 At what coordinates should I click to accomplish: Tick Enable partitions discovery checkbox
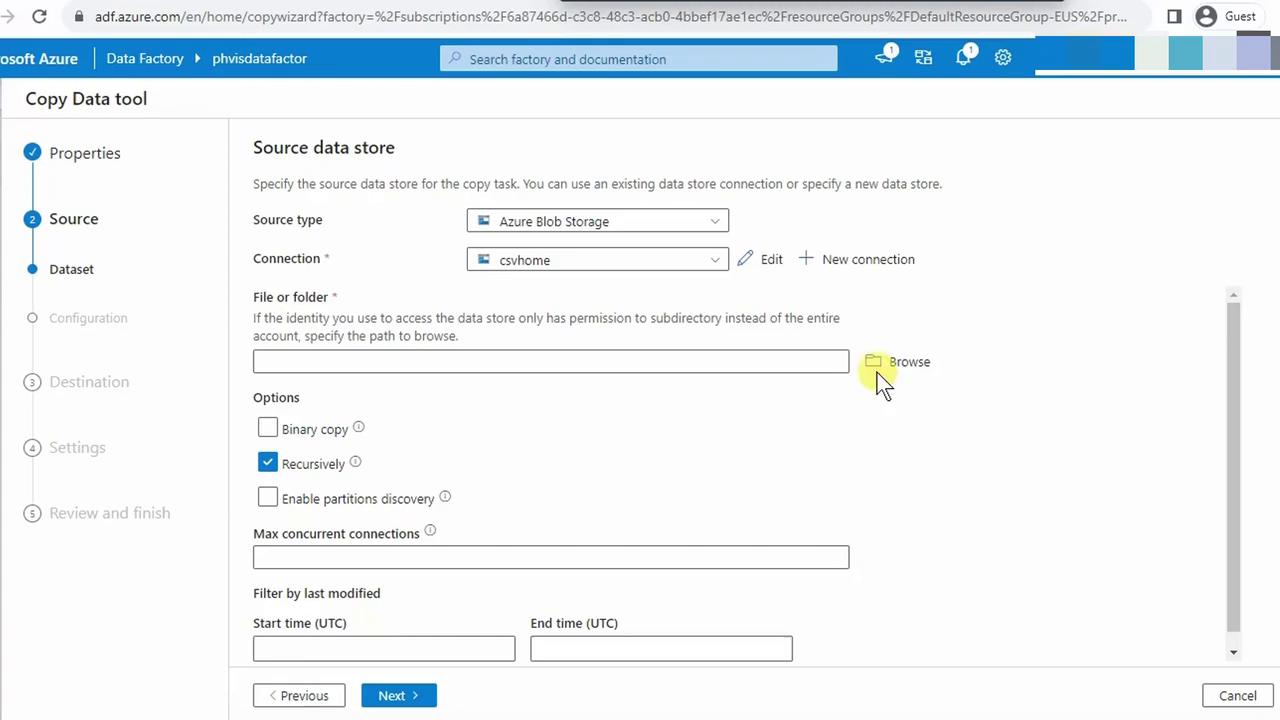[267, 497]
